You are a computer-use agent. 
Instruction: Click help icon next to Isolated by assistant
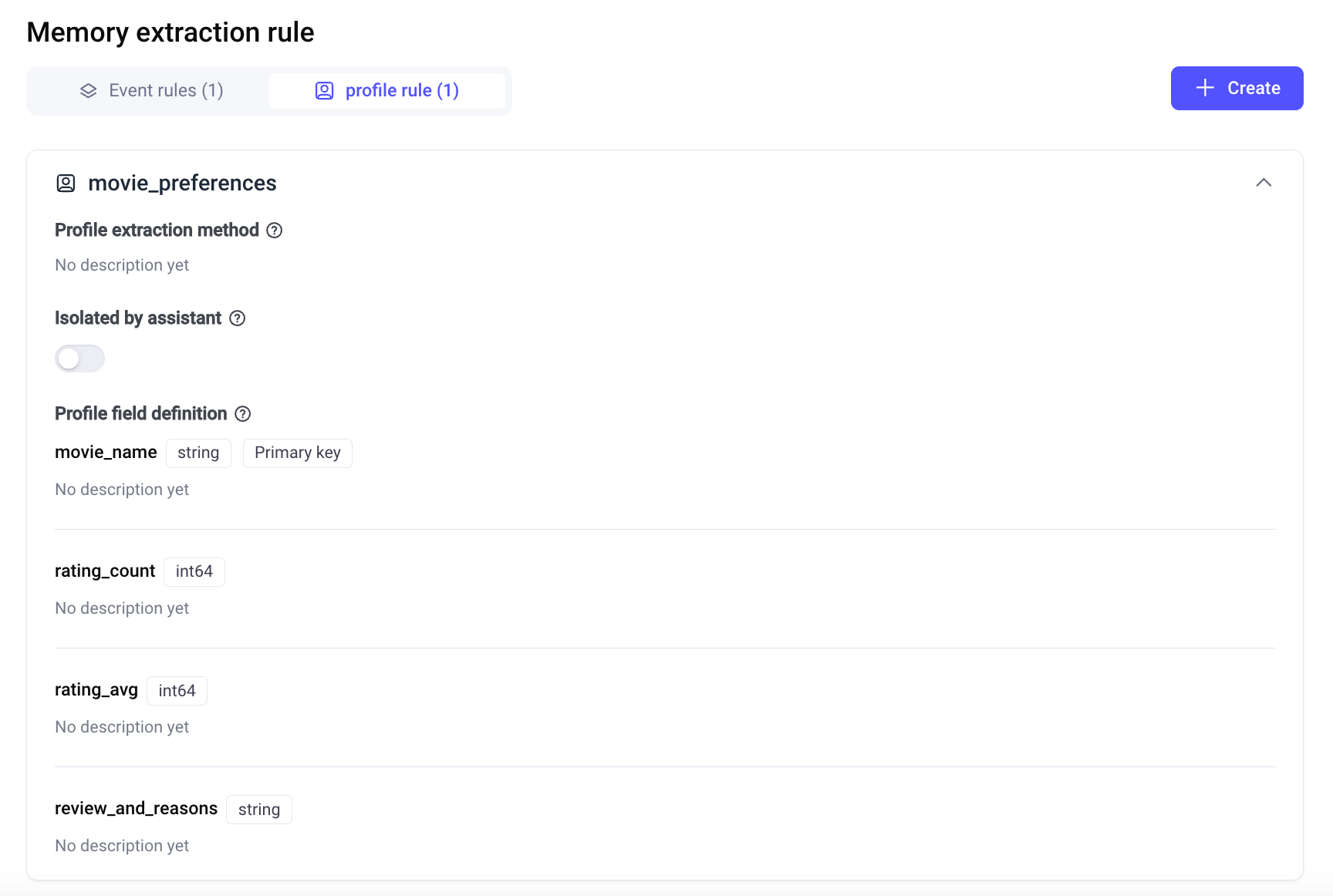coord(238,318)
